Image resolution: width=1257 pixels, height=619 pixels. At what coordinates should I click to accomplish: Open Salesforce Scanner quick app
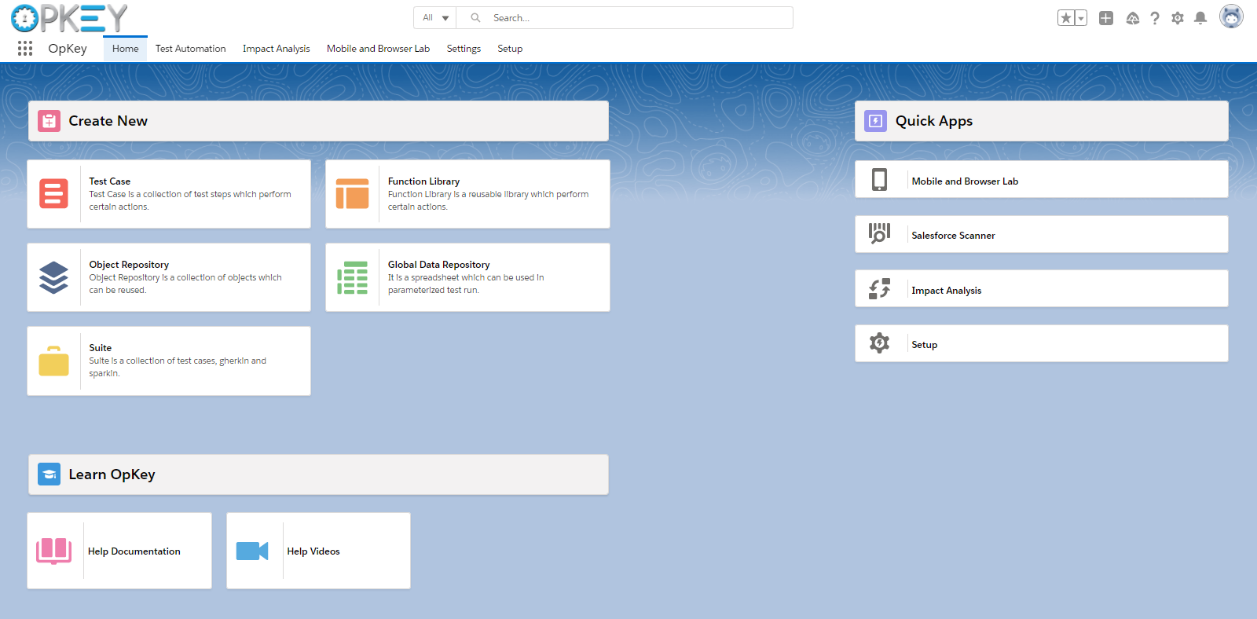[953, 236]
